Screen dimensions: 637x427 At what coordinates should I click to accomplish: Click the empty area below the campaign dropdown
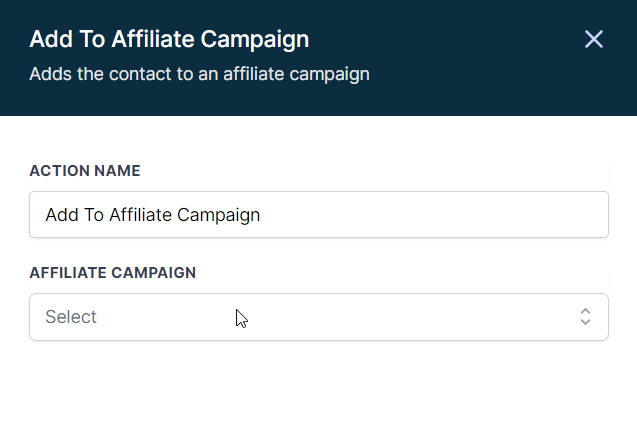pyautogui.click(x=318, y=385)
